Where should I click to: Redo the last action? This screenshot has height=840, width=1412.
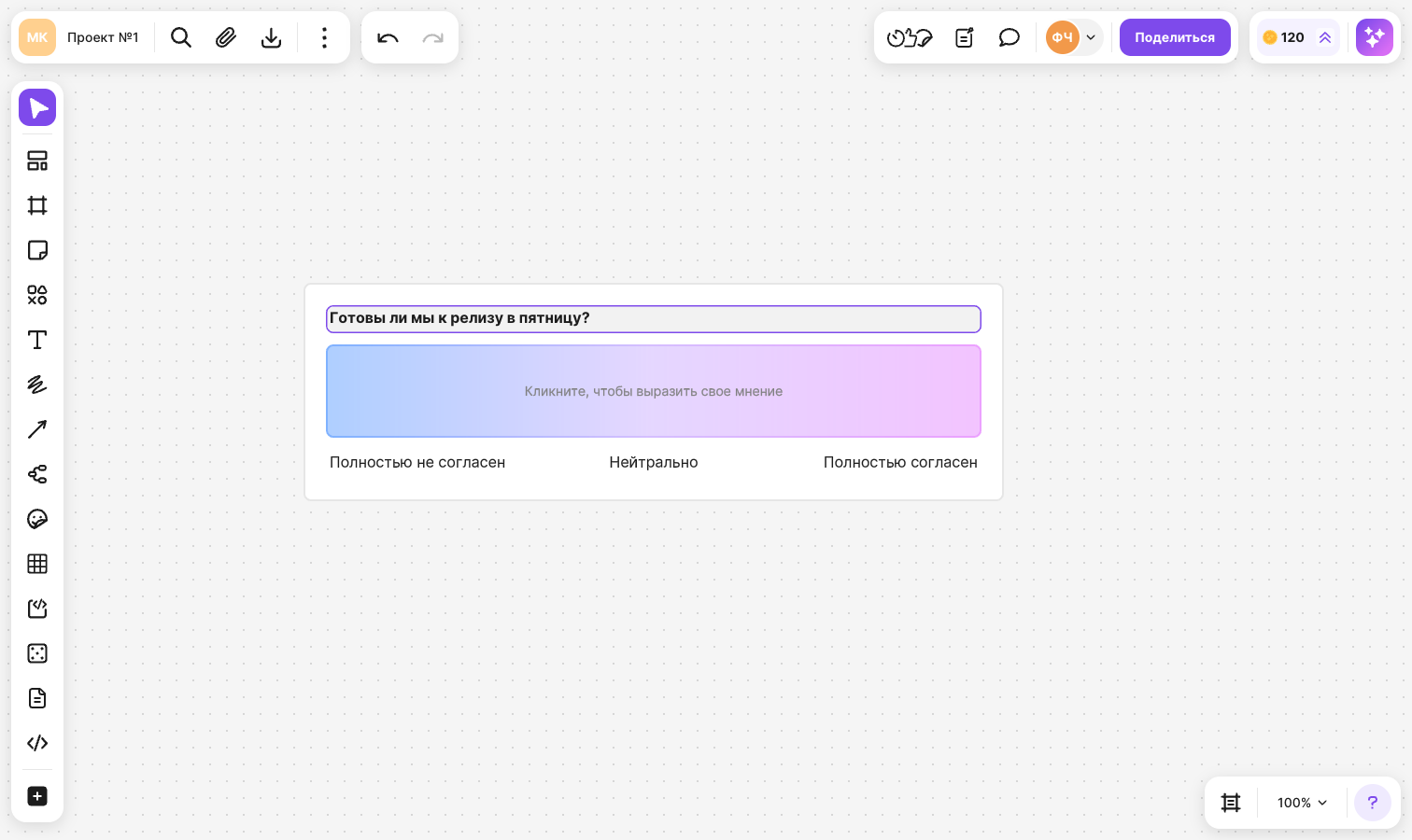click(432, 37)
